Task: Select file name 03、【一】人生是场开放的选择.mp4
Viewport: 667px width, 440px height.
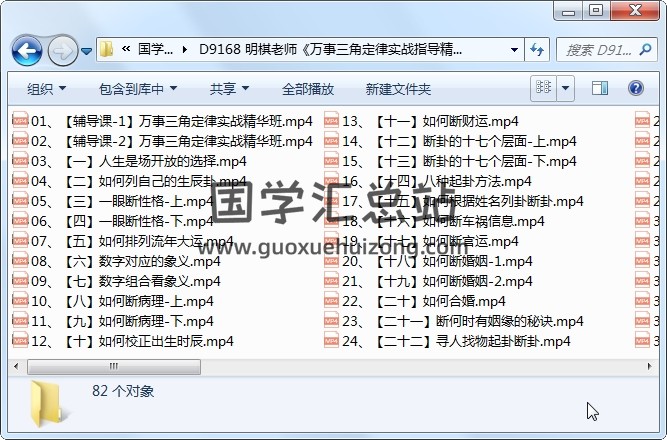Action: 139,161
